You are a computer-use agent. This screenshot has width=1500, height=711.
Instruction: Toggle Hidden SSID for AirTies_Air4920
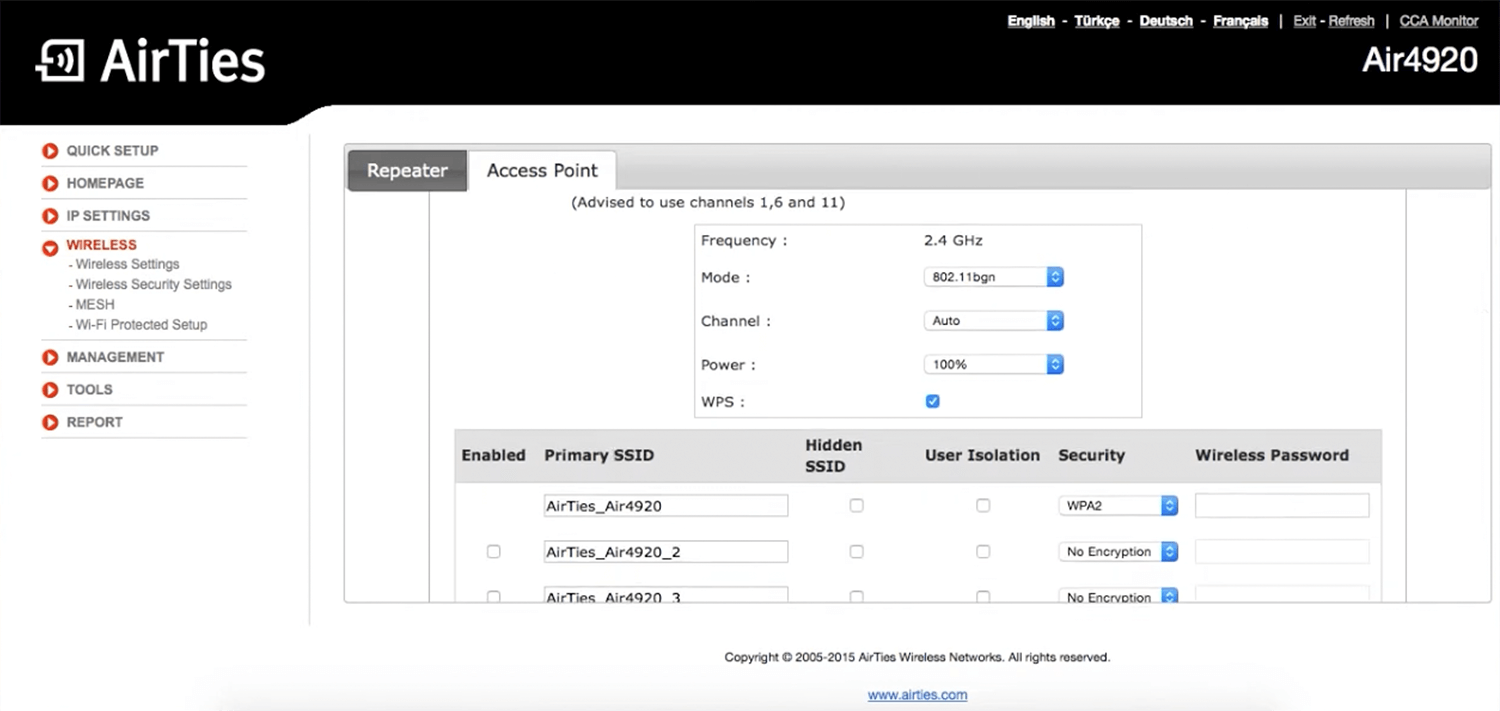856,505
